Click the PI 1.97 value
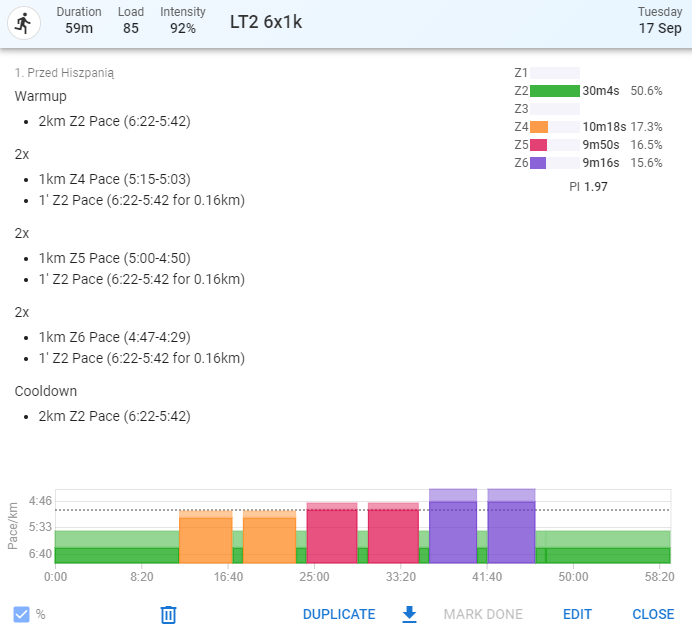The image size is (692, 632). (588, 187)
